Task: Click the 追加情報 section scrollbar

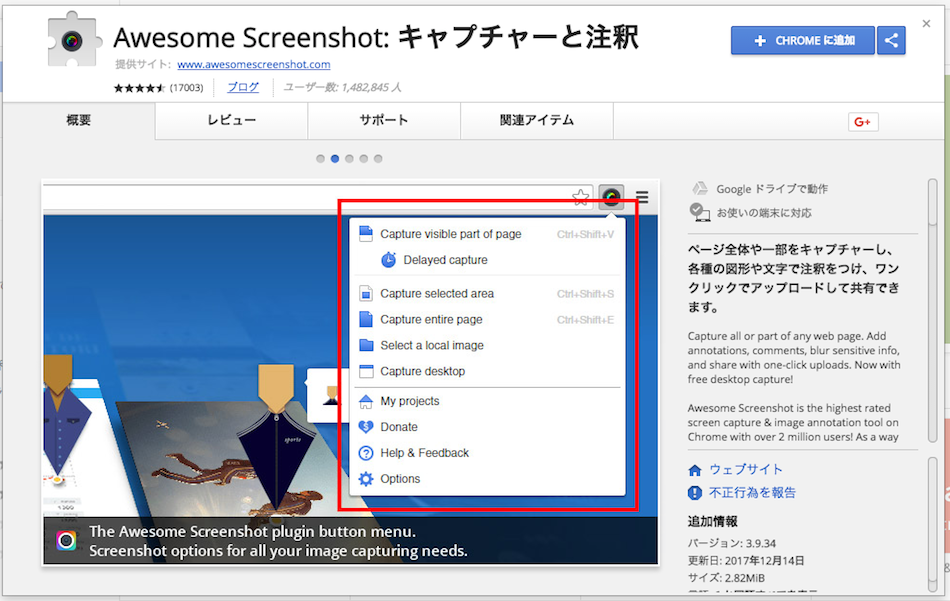Action: click(933, 524)
